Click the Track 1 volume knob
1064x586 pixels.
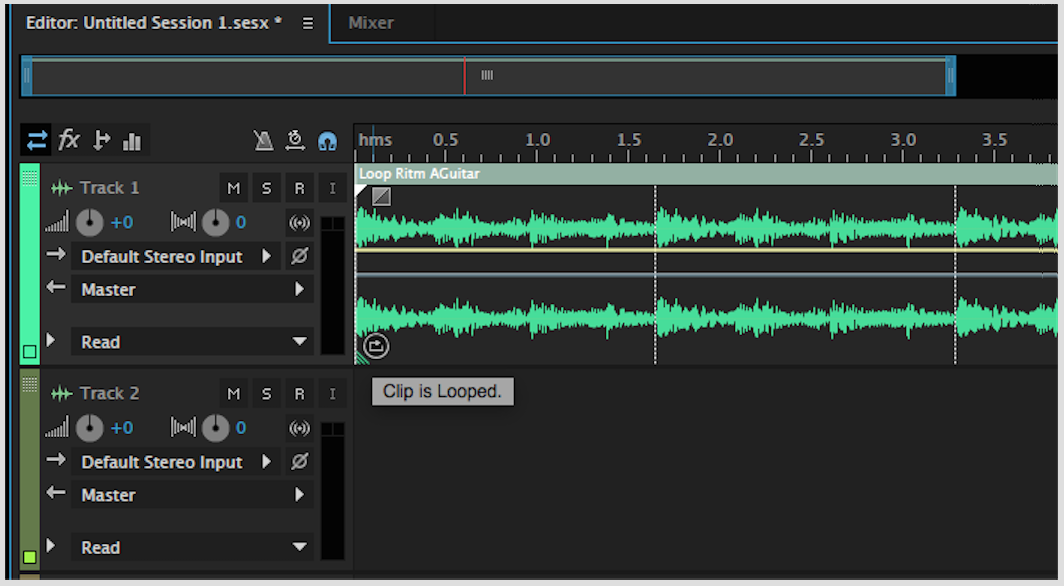point(90,222)
